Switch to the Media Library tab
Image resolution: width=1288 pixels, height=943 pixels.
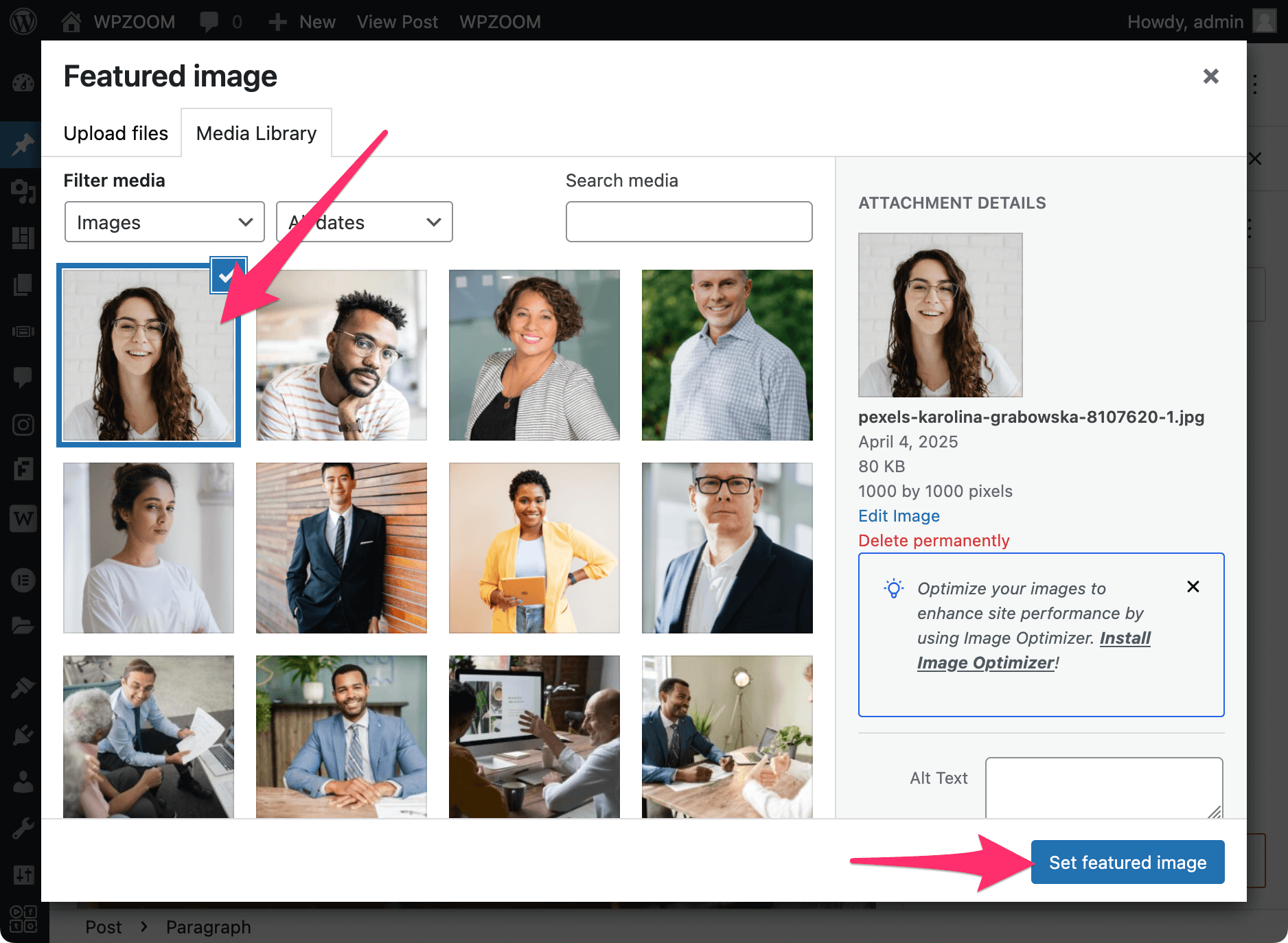pyautogui.click(x=256, y=133)
